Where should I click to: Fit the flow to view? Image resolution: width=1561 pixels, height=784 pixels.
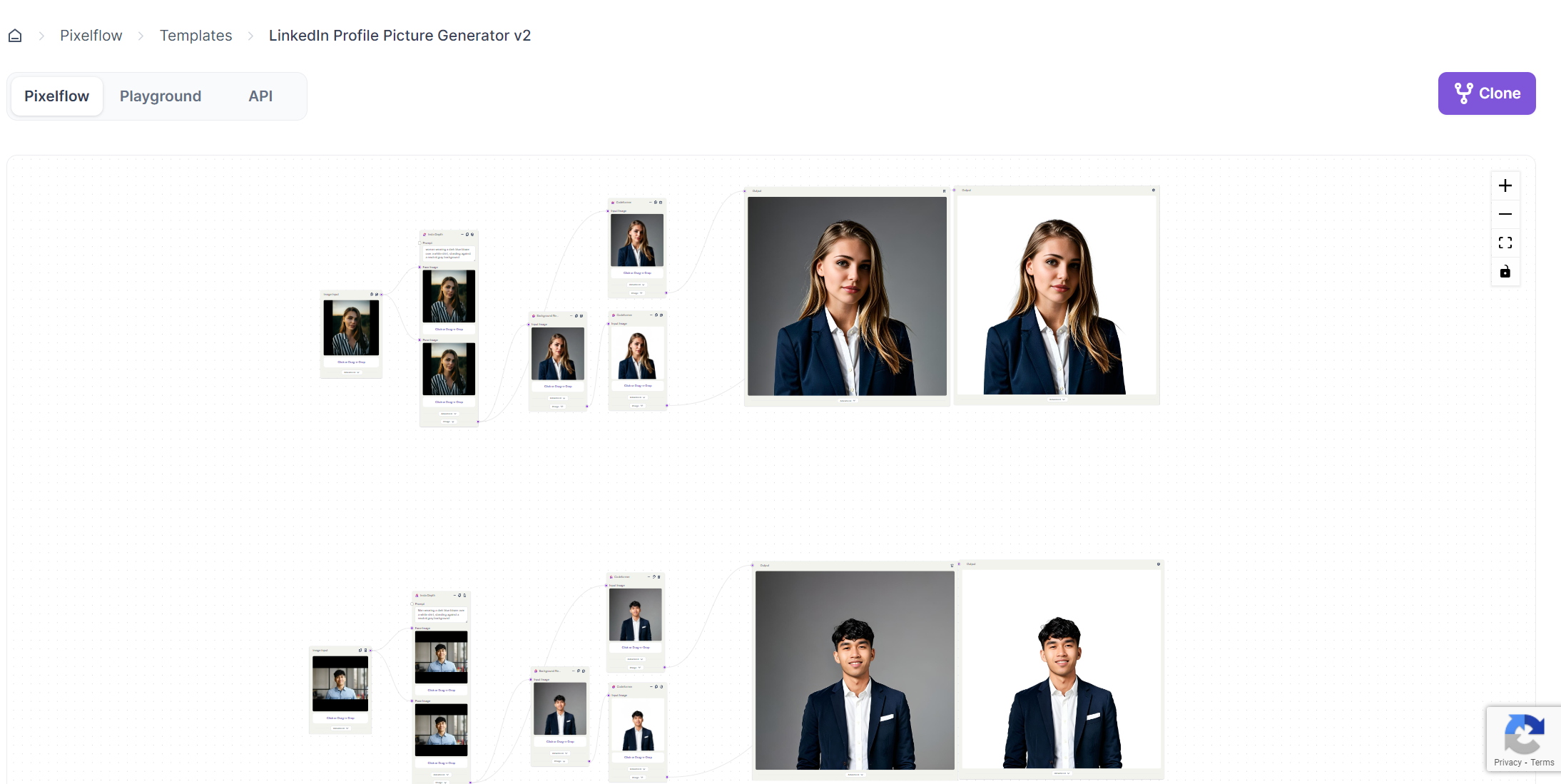coord(1505,243)
